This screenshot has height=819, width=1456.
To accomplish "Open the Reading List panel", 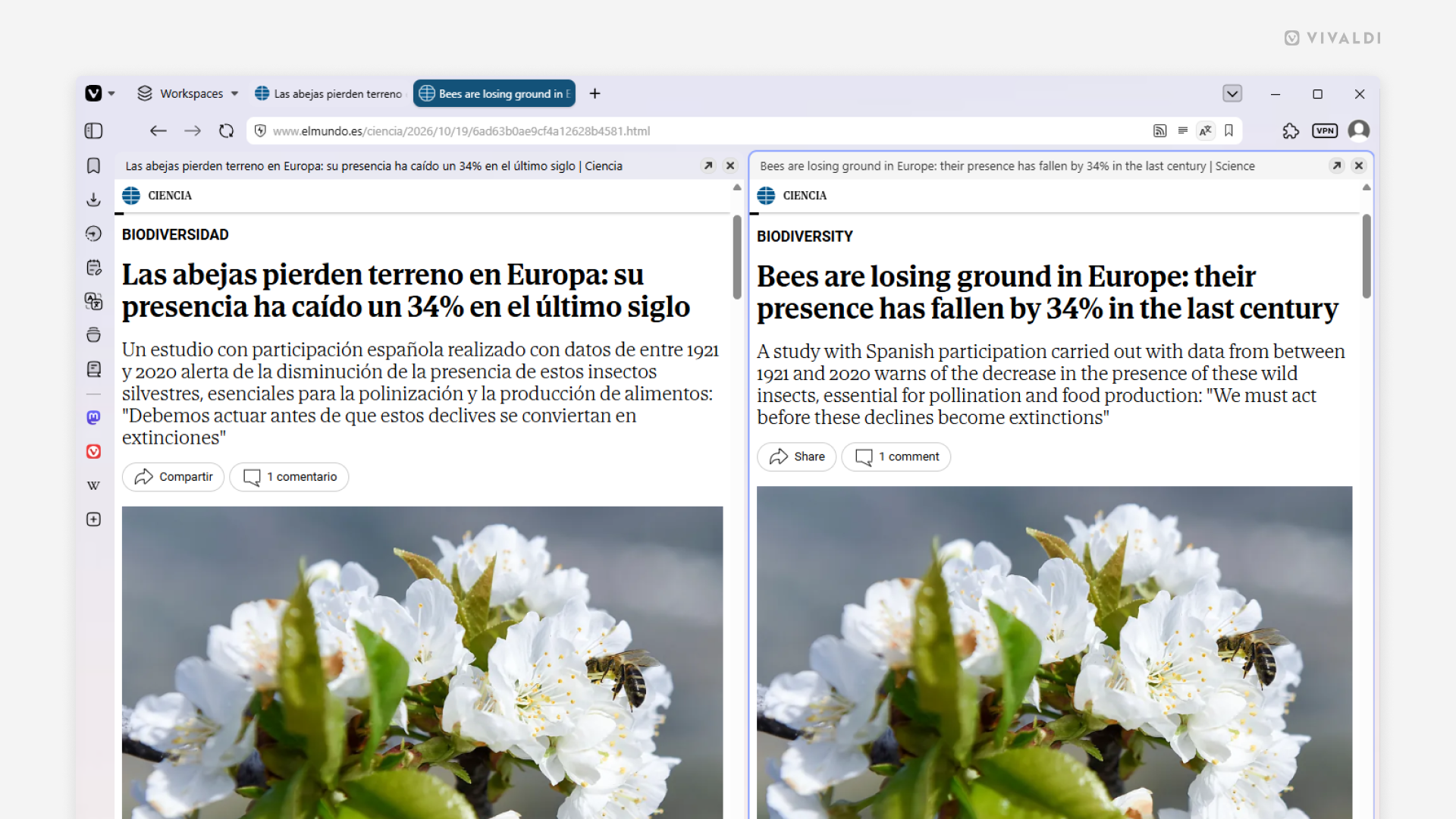I will [93, 369].
